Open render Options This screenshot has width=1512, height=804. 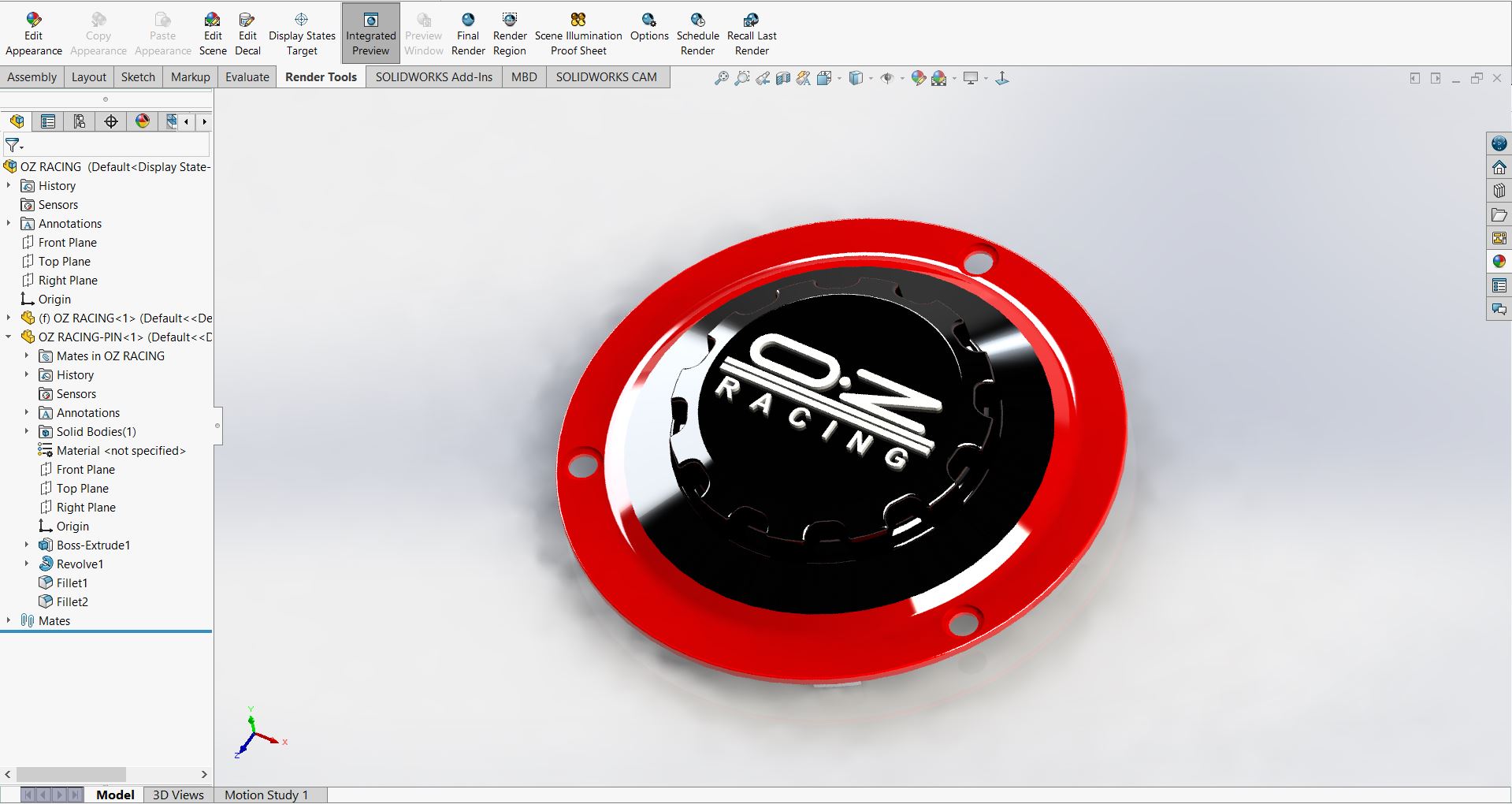coord(649,27)
